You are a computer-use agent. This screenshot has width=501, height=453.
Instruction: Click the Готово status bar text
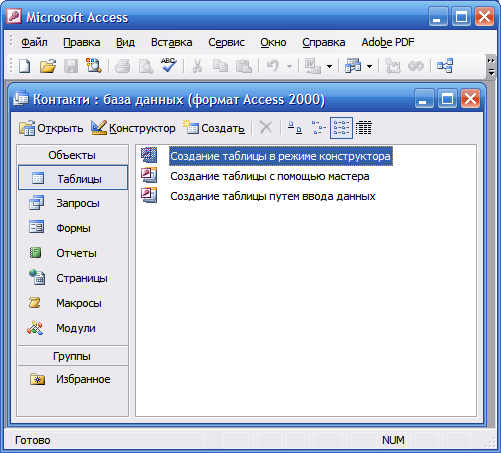tap(33, 440)
